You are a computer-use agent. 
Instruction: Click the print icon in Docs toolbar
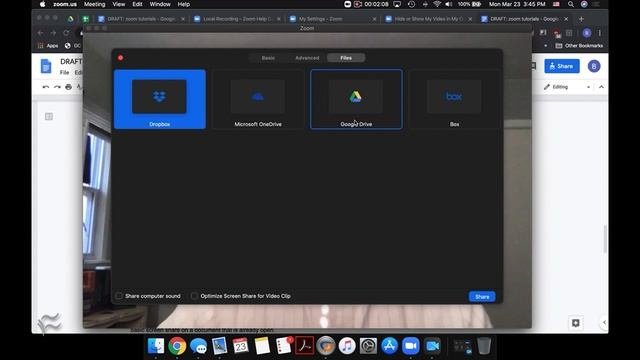(x=69, y=87)
